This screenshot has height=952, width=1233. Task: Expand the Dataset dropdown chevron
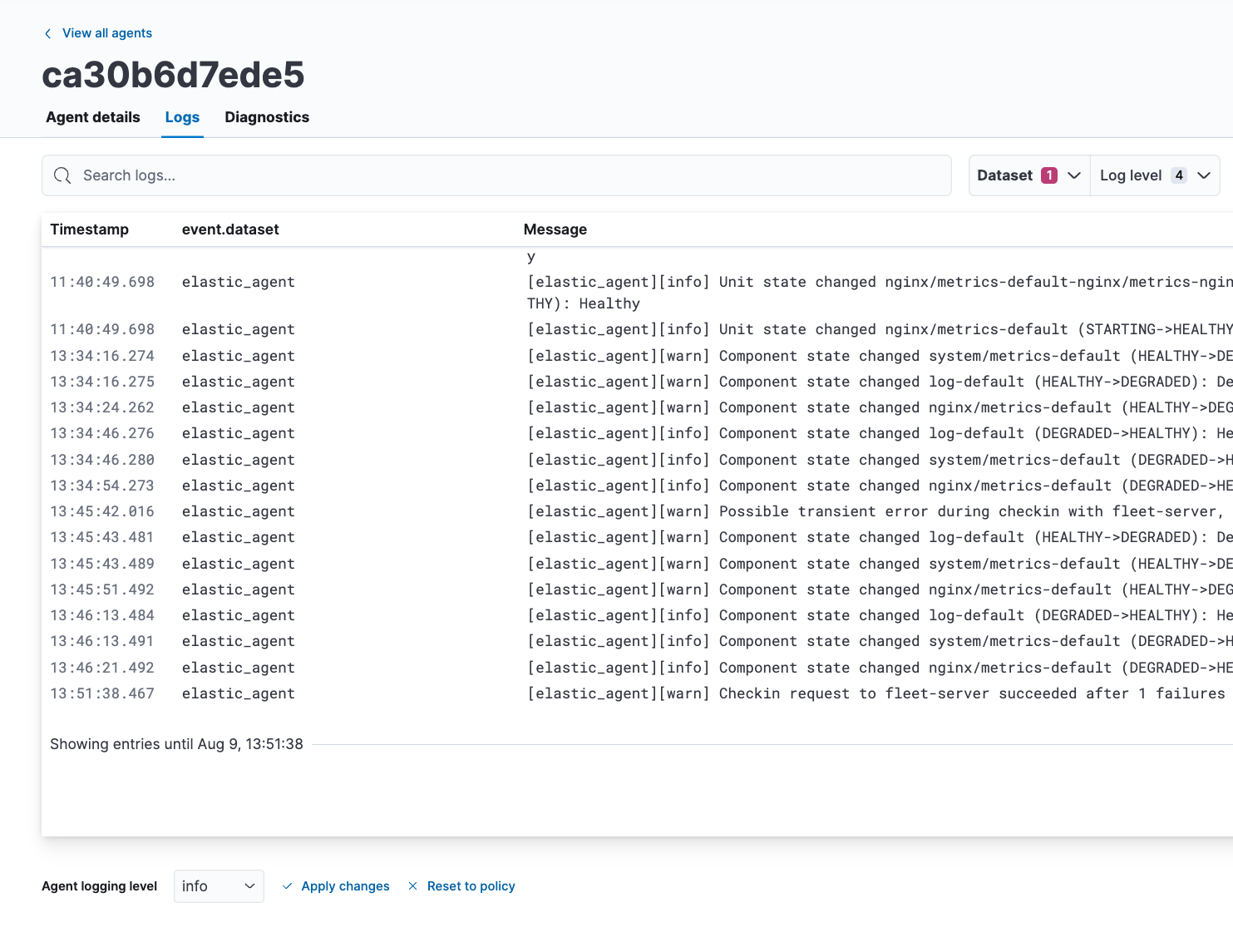pos(1073,175)
